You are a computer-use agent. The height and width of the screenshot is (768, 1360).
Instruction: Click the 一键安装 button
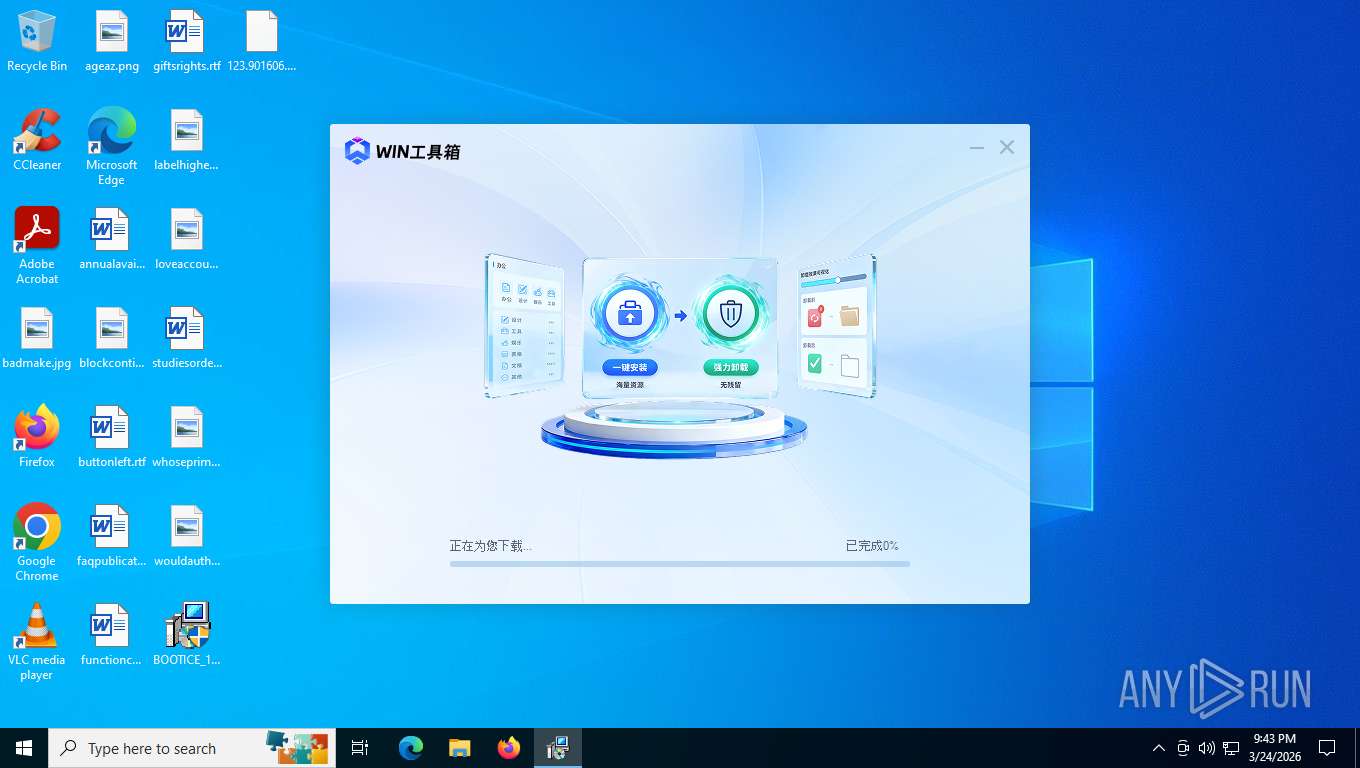pyautogui.click(x=630, y=367)
